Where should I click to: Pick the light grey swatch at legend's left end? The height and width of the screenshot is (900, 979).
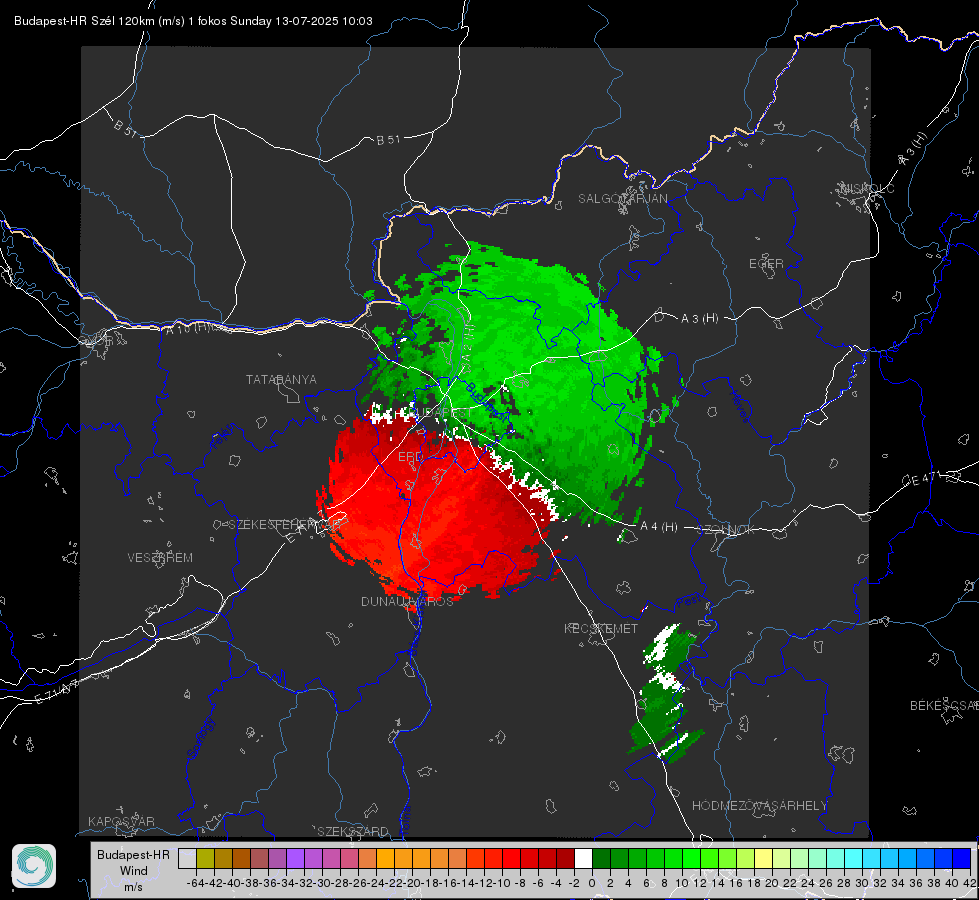187,858
